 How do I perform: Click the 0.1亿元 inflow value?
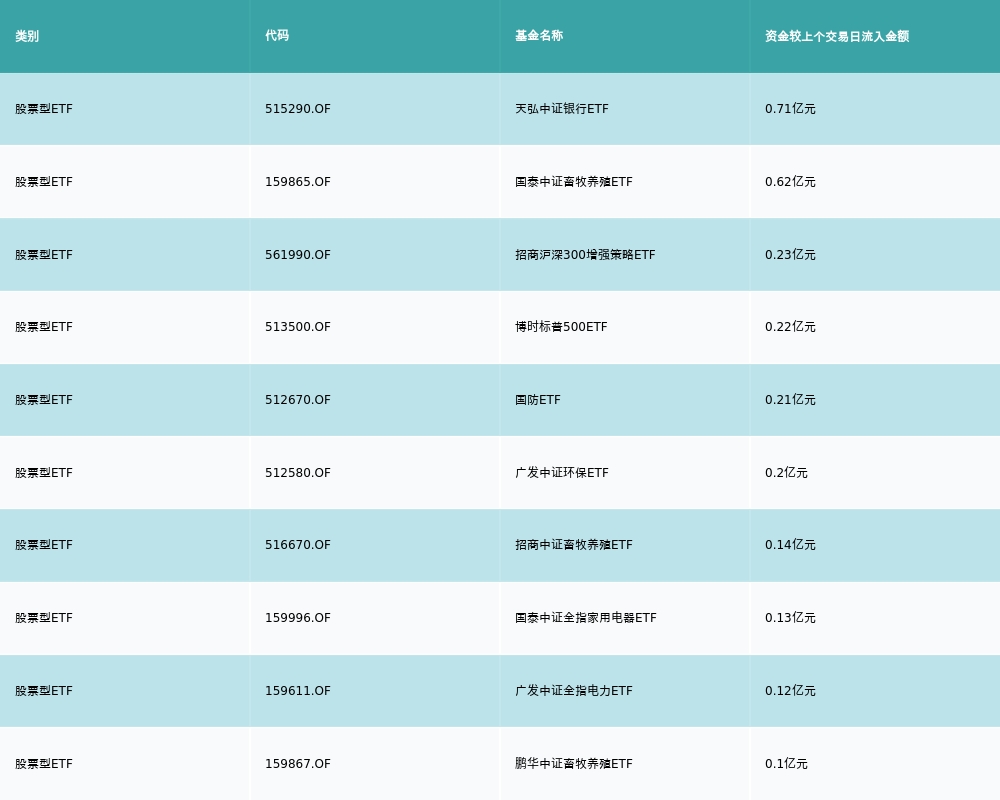[x=786, y=764]
